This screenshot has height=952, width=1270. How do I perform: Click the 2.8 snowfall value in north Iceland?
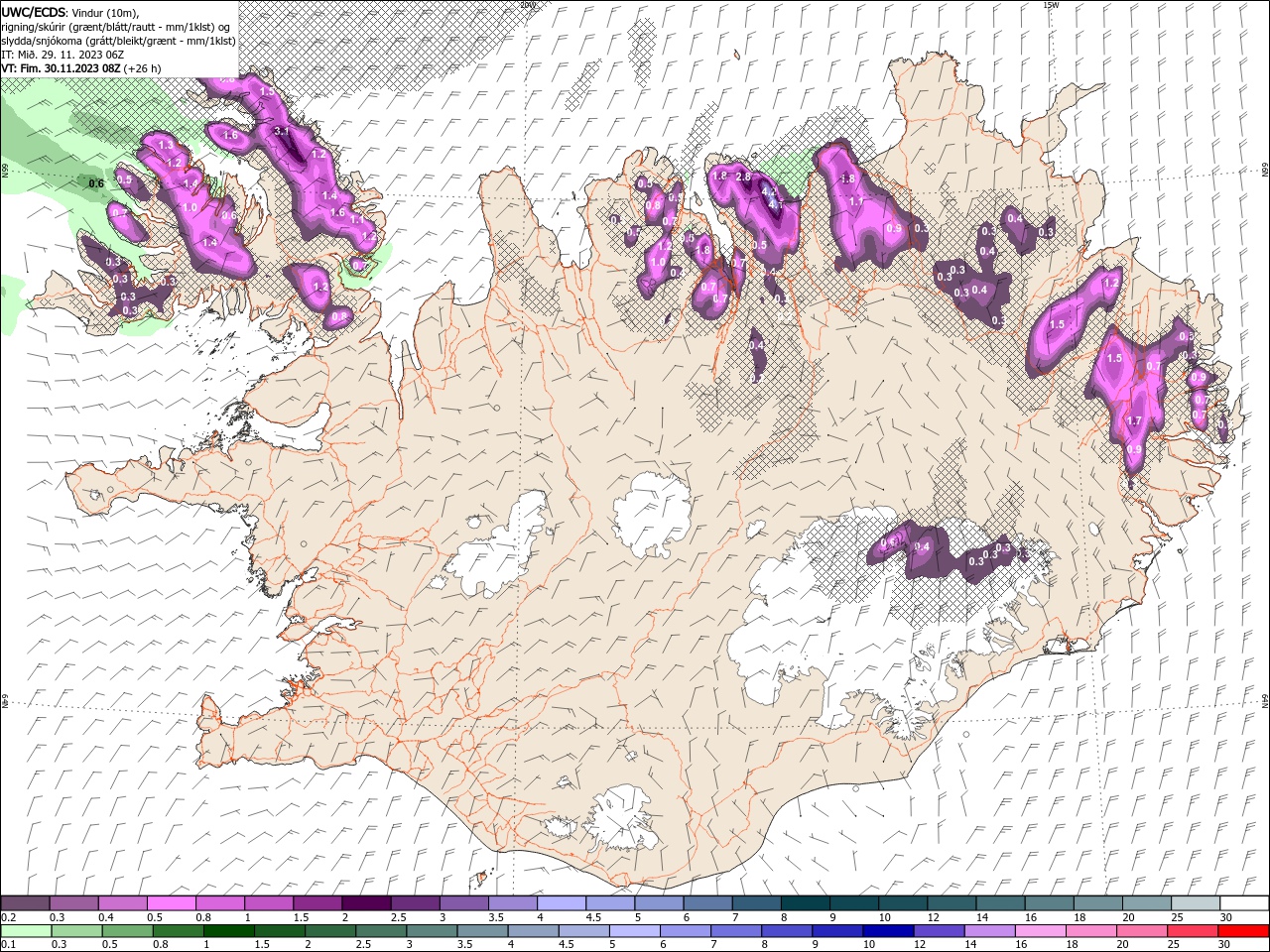741,177
